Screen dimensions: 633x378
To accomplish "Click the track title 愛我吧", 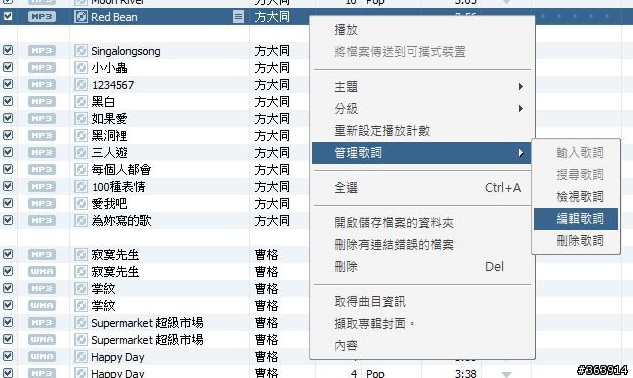I will 109,203.
